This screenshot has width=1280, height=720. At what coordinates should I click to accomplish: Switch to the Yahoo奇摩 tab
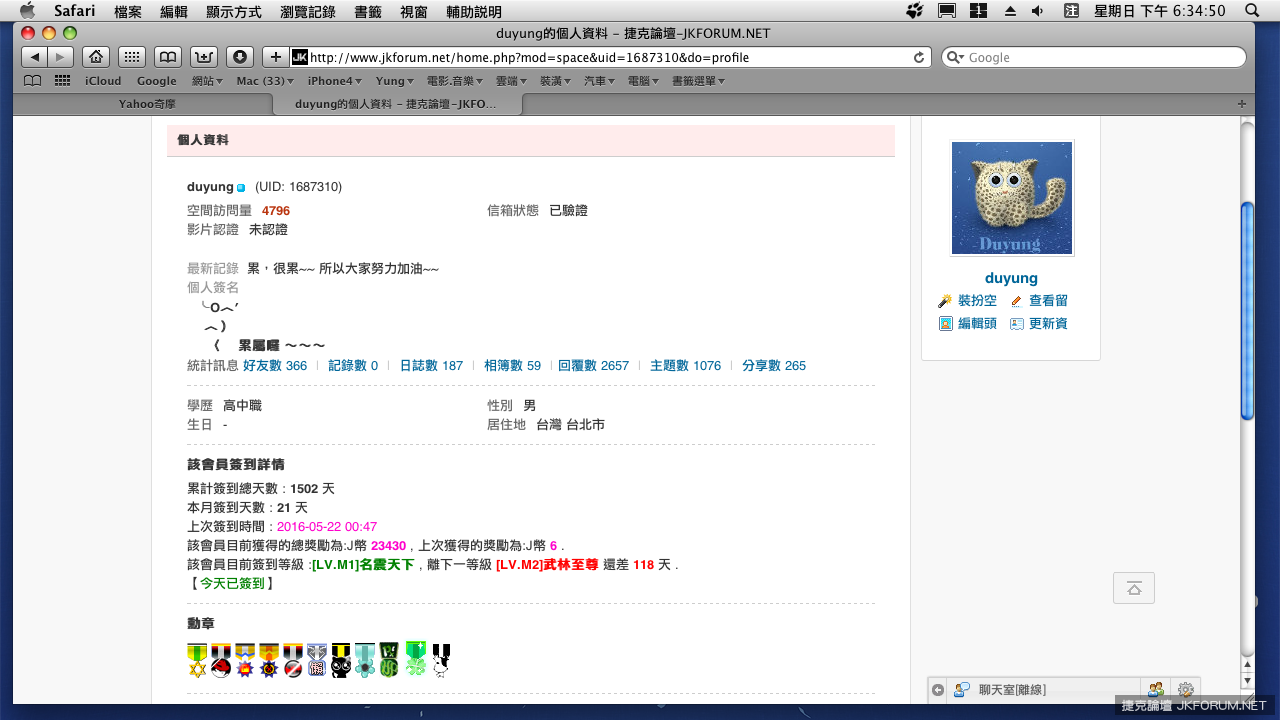(146, 104)
